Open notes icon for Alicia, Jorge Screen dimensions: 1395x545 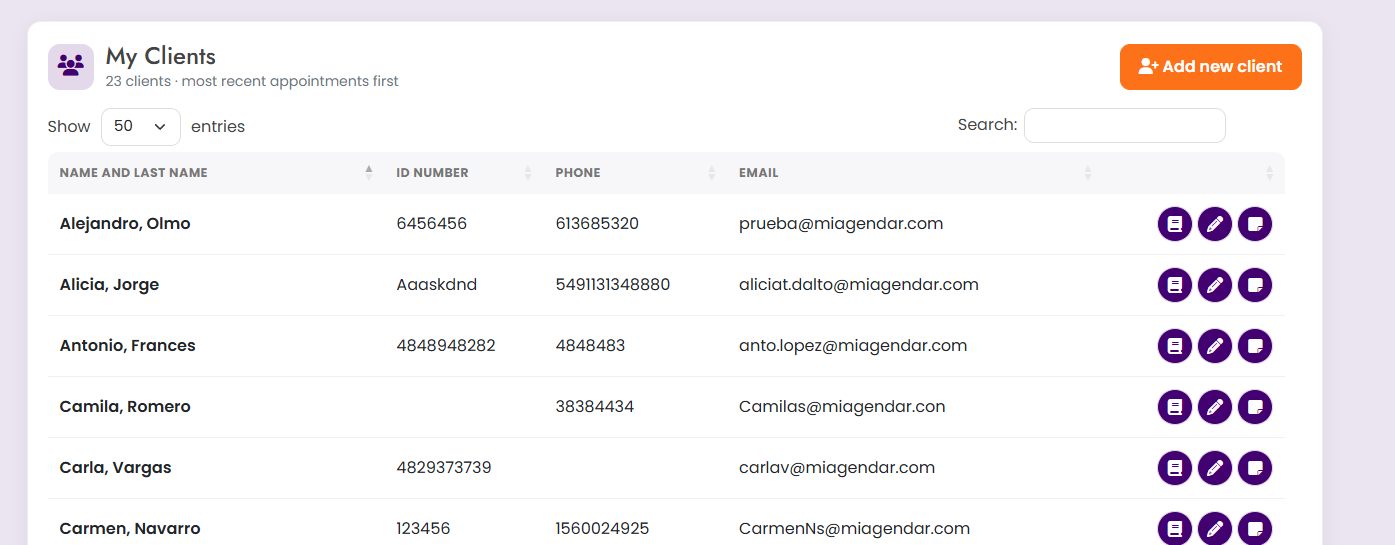click(x=1255, y=285)
